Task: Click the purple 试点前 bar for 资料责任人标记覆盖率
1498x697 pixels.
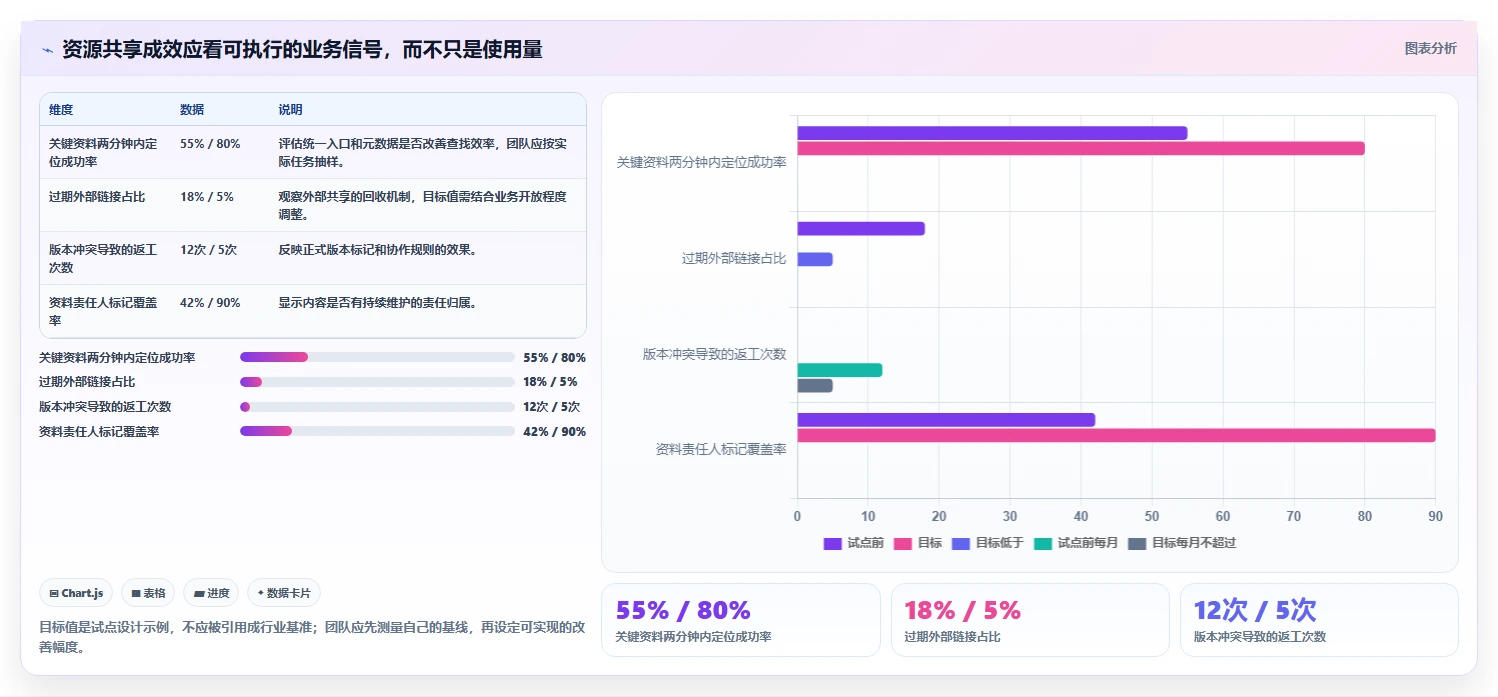Action: 946,420
